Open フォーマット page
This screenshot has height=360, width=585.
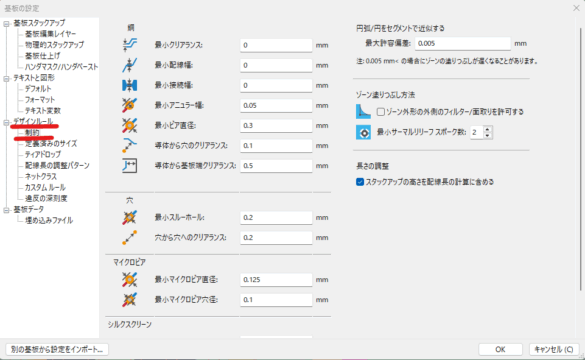[40, 100]
